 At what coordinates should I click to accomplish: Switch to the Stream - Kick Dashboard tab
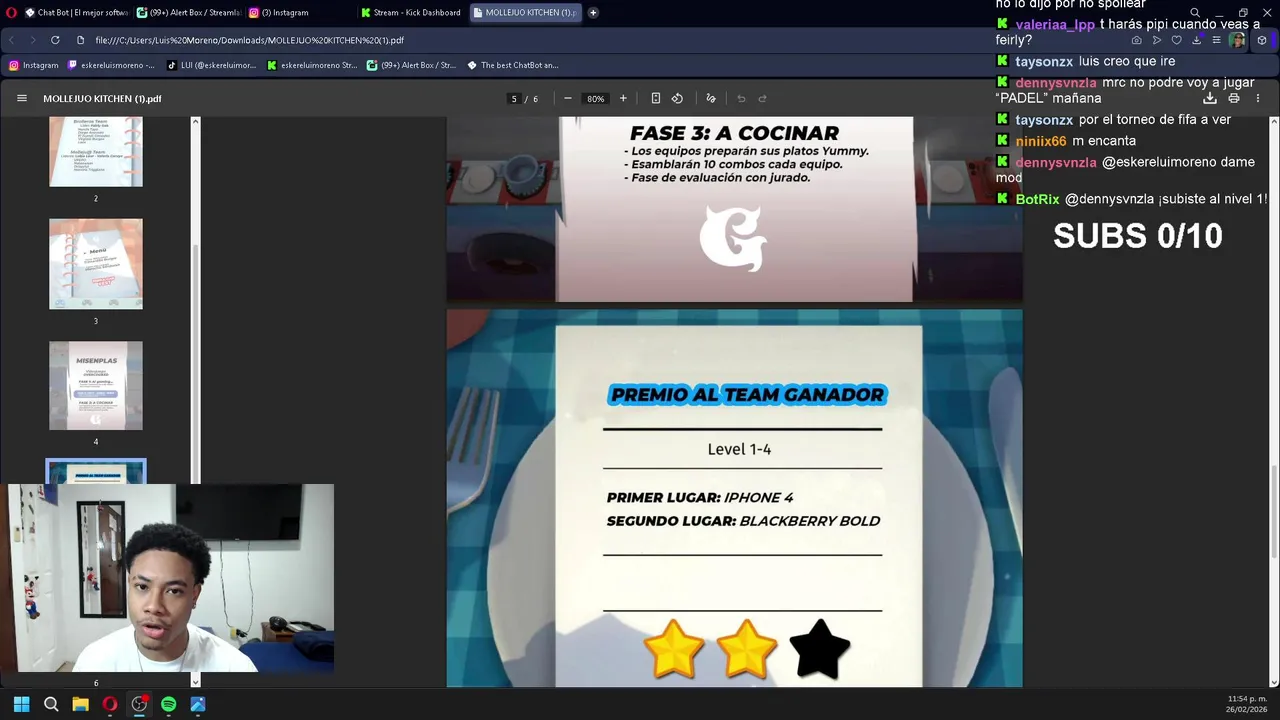(x=411, y=12)
